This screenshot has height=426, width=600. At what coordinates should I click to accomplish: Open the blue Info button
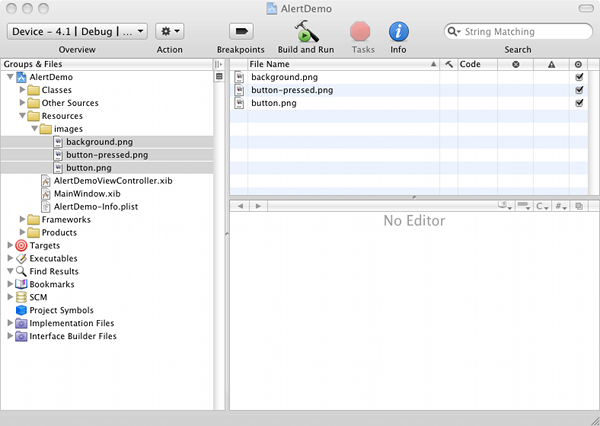pyautogui.click(x=398, y=32)
